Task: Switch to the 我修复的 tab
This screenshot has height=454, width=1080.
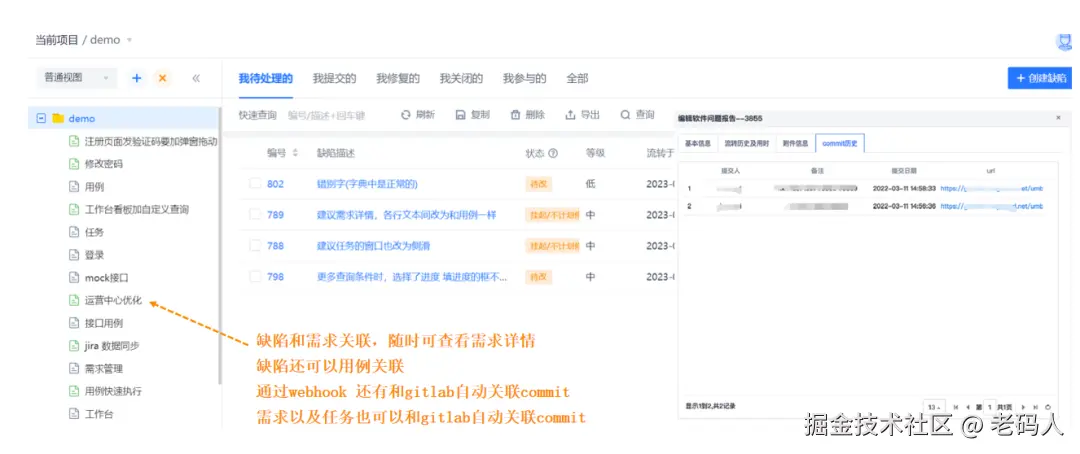Action: point(398,79)
